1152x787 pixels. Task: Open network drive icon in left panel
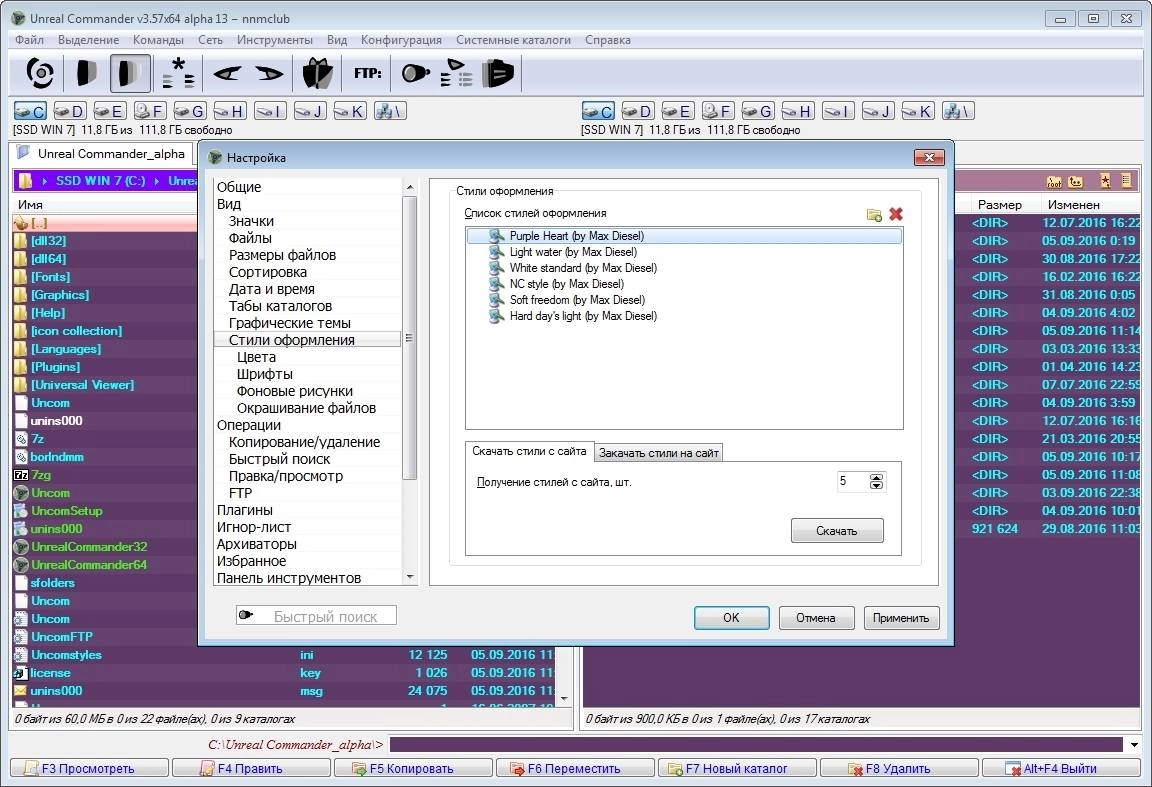click(x=389, y=111)
